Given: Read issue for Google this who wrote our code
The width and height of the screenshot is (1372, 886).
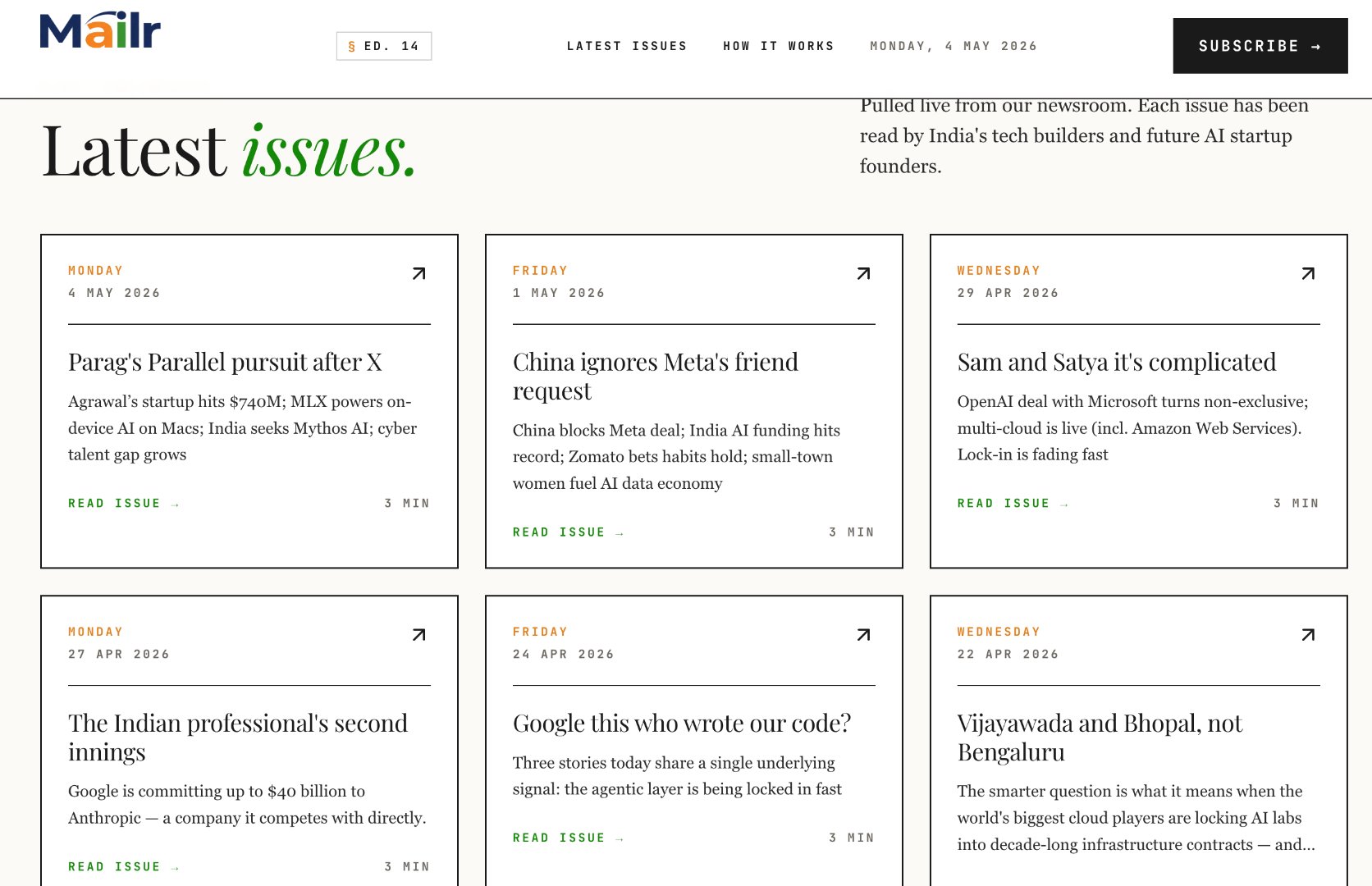Looking at the screenshot, I should (x=569, y=838).
